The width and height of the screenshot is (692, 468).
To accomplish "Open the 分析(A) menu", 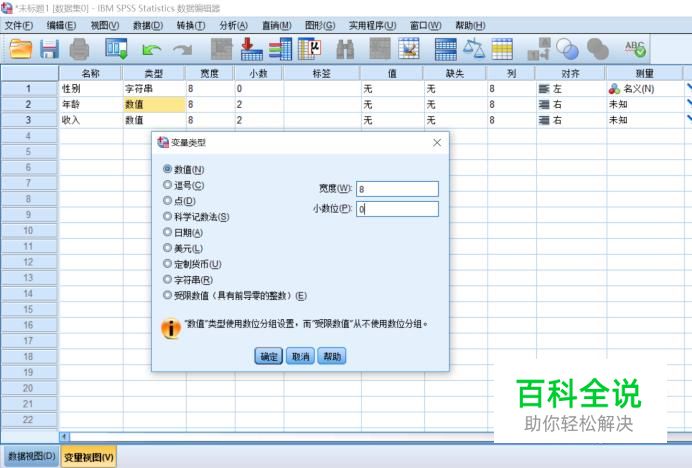I will coord(233,26).
